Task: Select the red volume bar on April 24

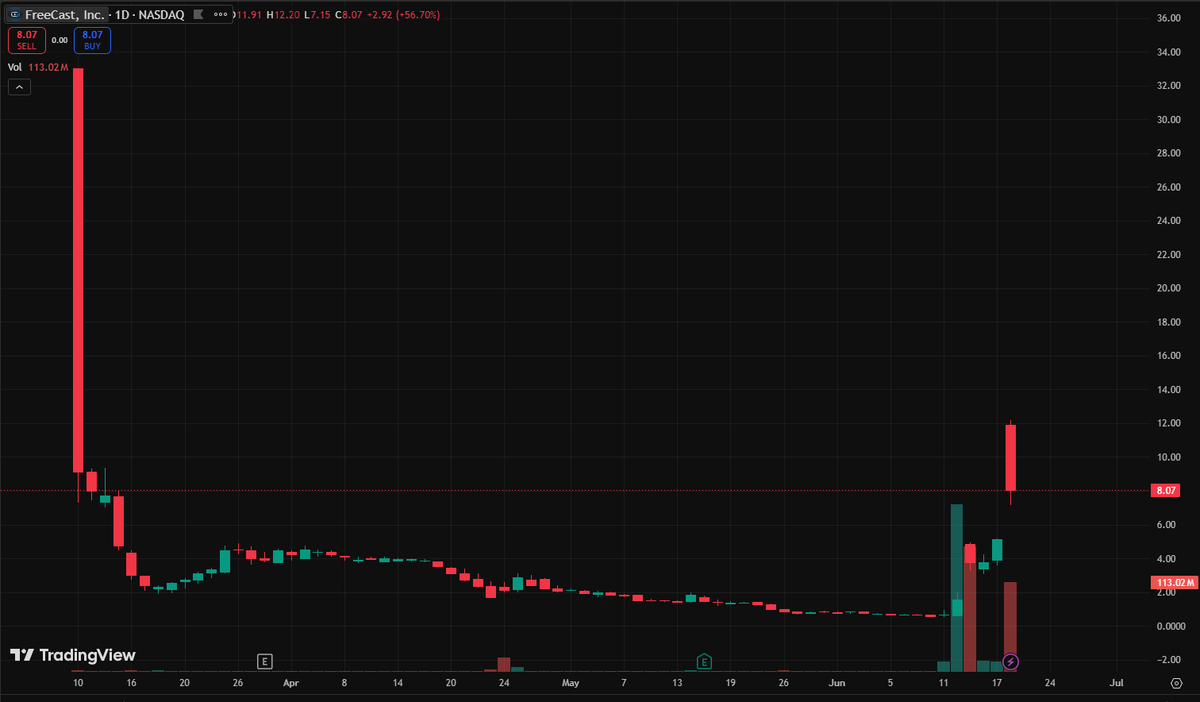Action: [504, 664]
